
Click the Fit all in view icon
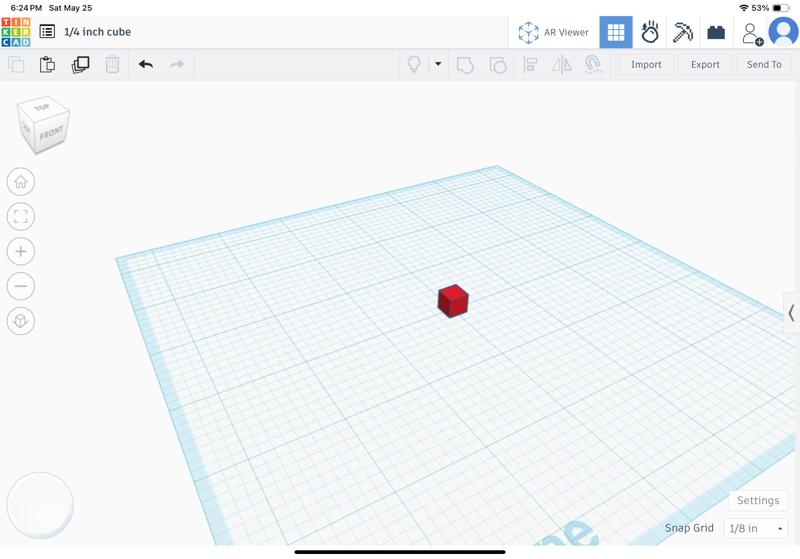[x=21, y=216]
